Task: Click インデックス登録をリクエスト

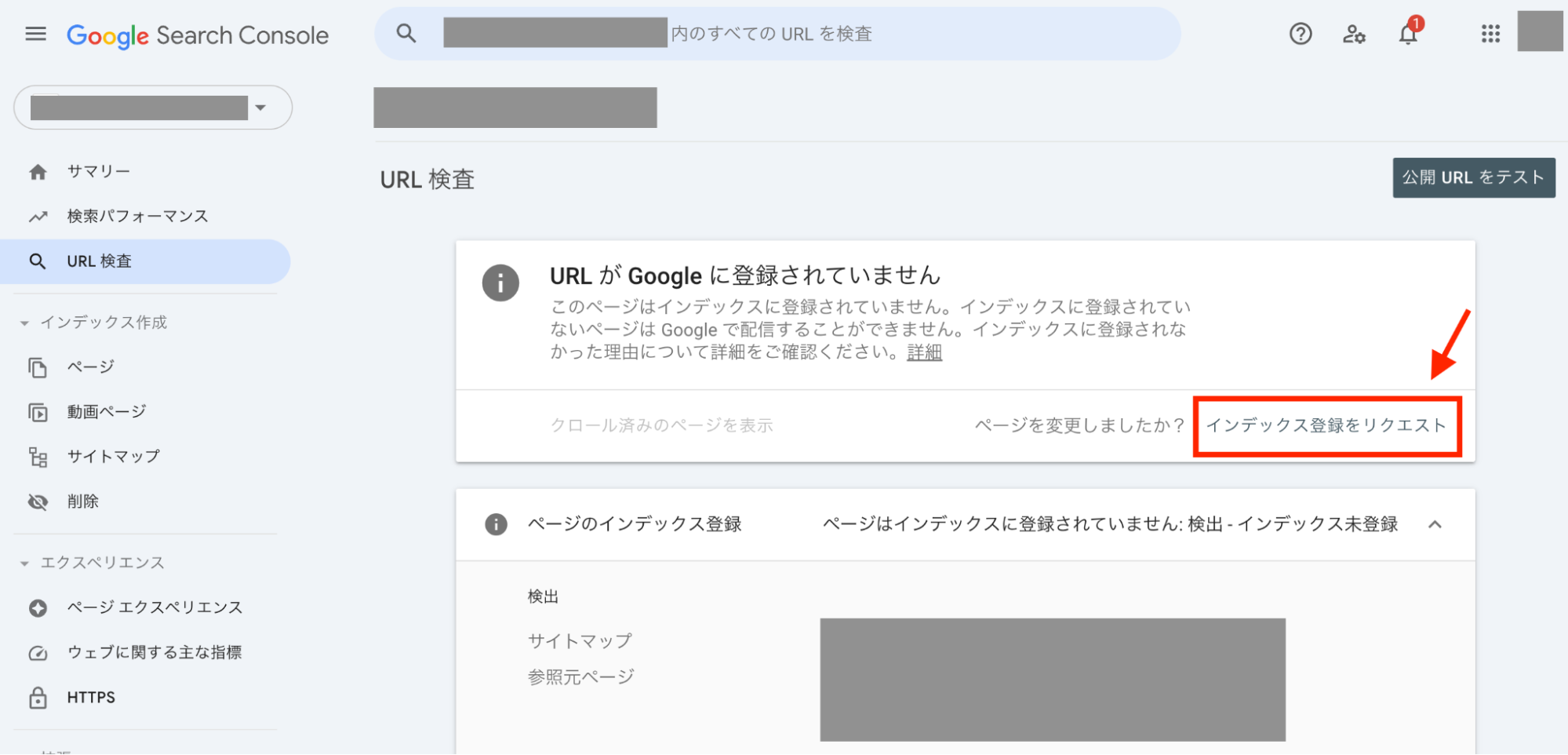Action: click(x=1326, y=425)
